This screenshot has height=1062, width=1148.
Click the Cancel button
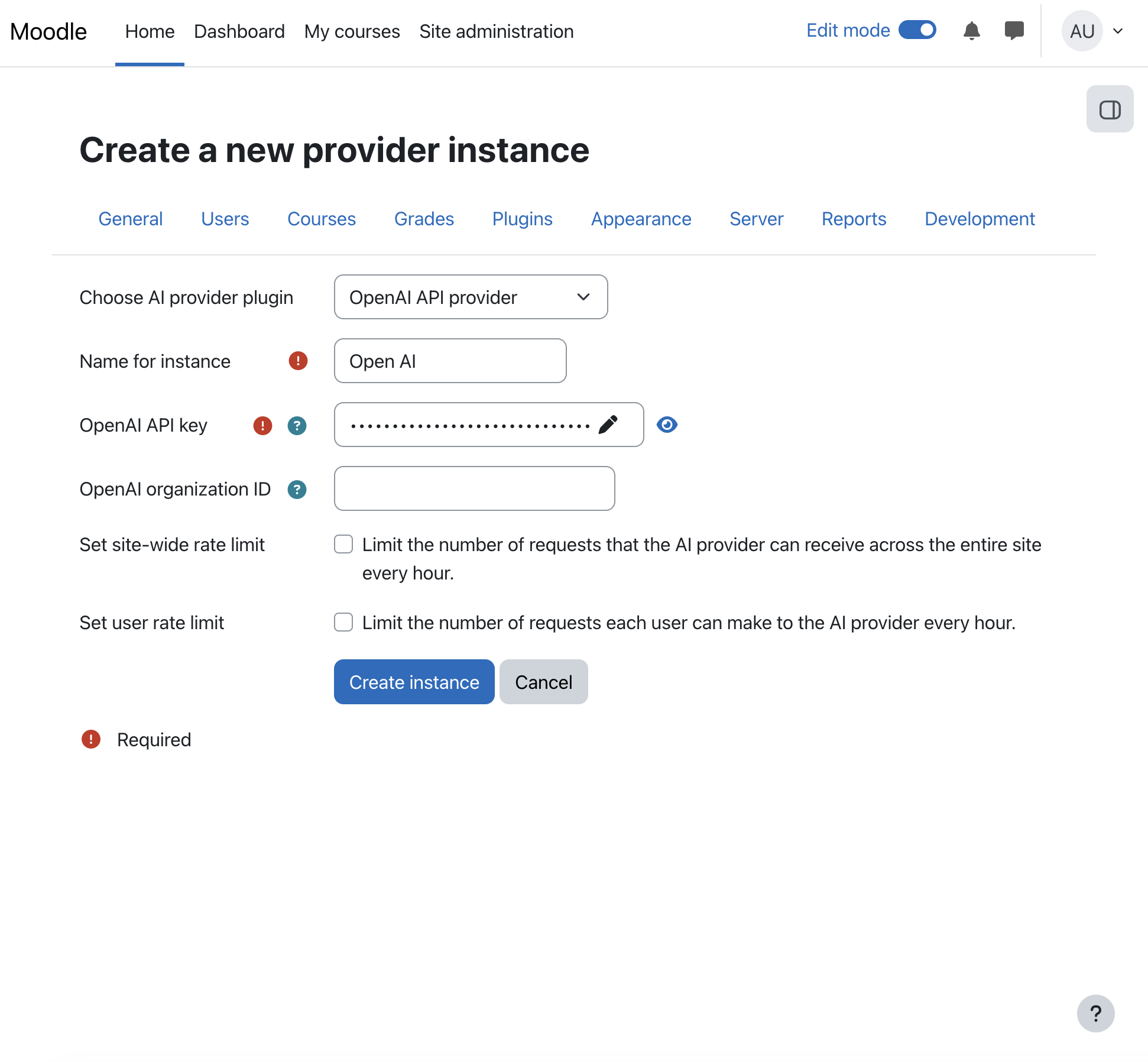point(543,682)
